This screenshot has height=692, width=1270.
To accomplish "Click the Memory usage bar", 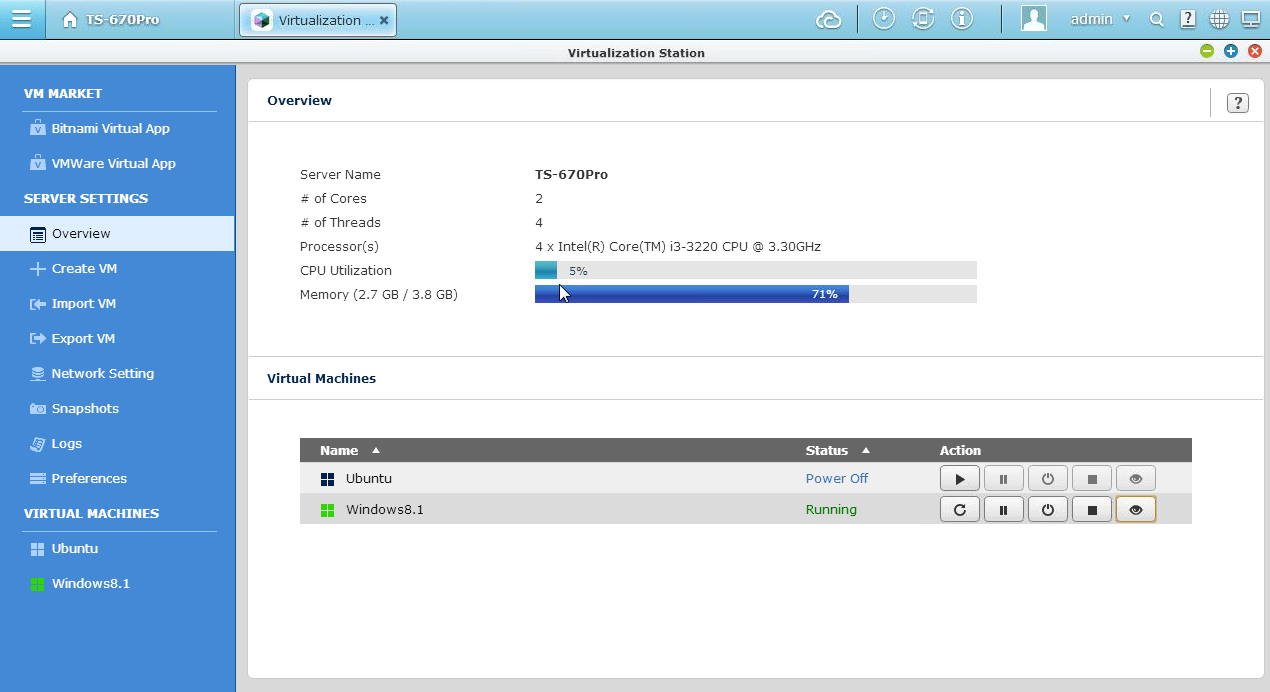I will [756, 294].
